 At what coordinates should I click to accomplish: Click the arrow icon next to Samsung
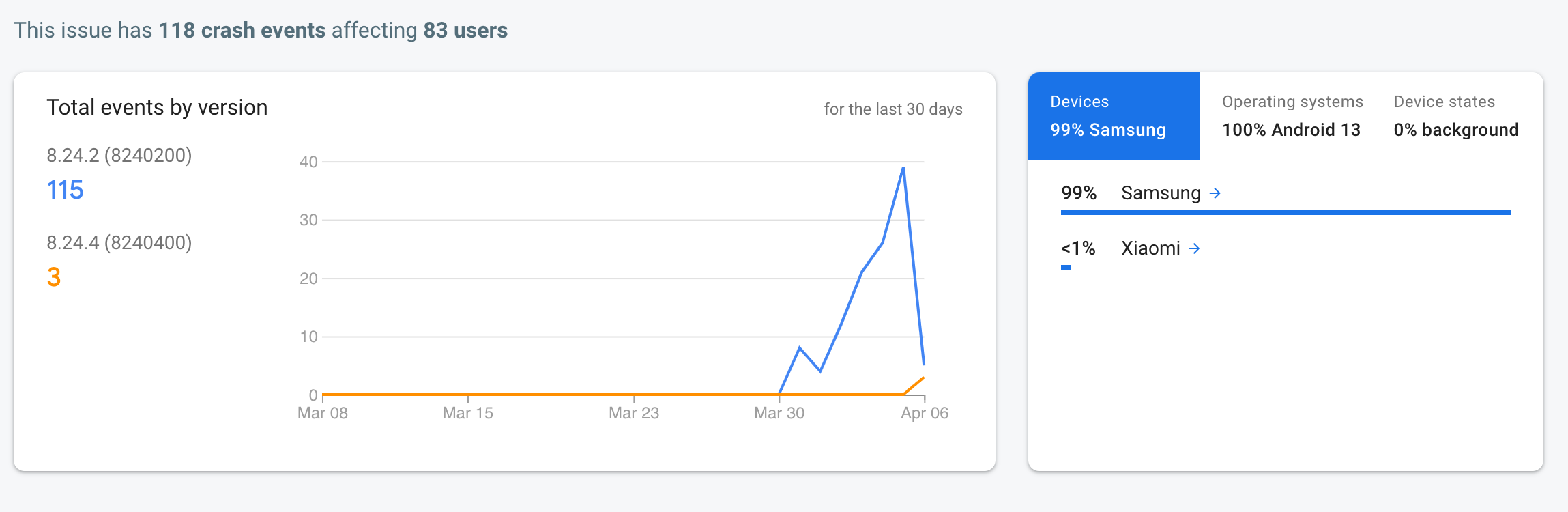[x=1217, y=193]
